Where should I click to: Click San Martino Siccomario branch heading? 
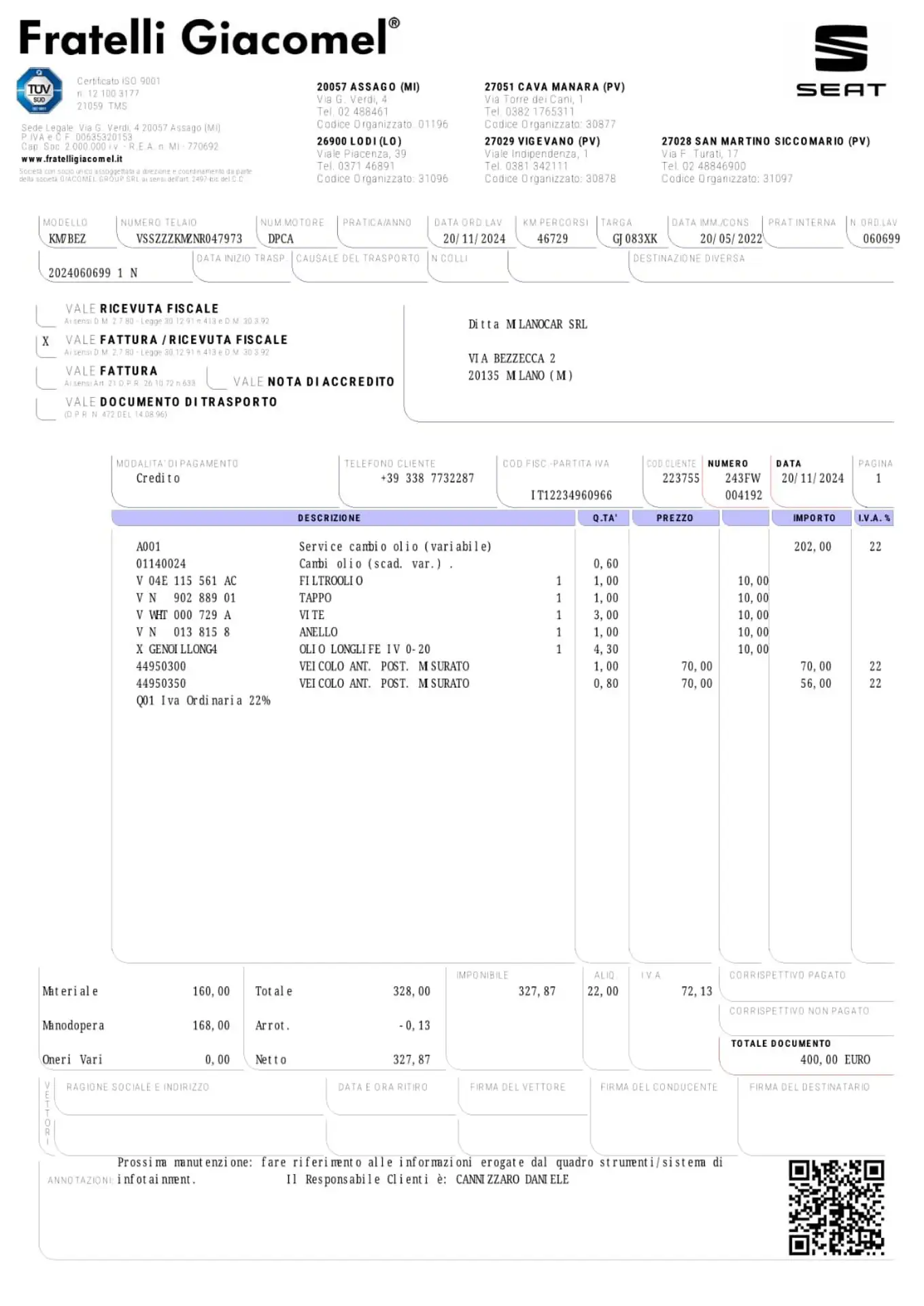pos(766,141)
